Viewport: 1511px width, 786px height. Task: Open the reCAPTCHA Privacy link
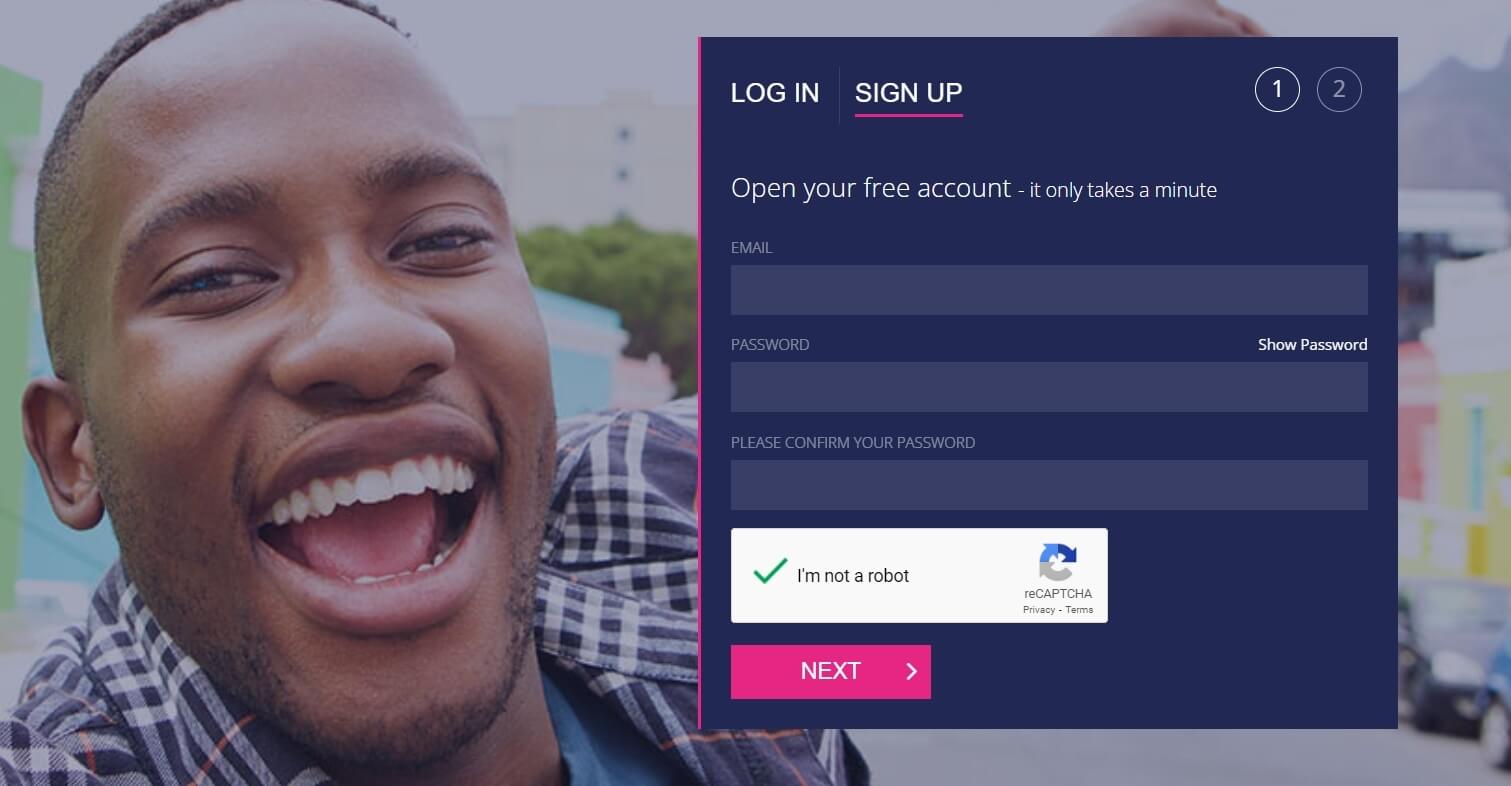point(1039,610)
